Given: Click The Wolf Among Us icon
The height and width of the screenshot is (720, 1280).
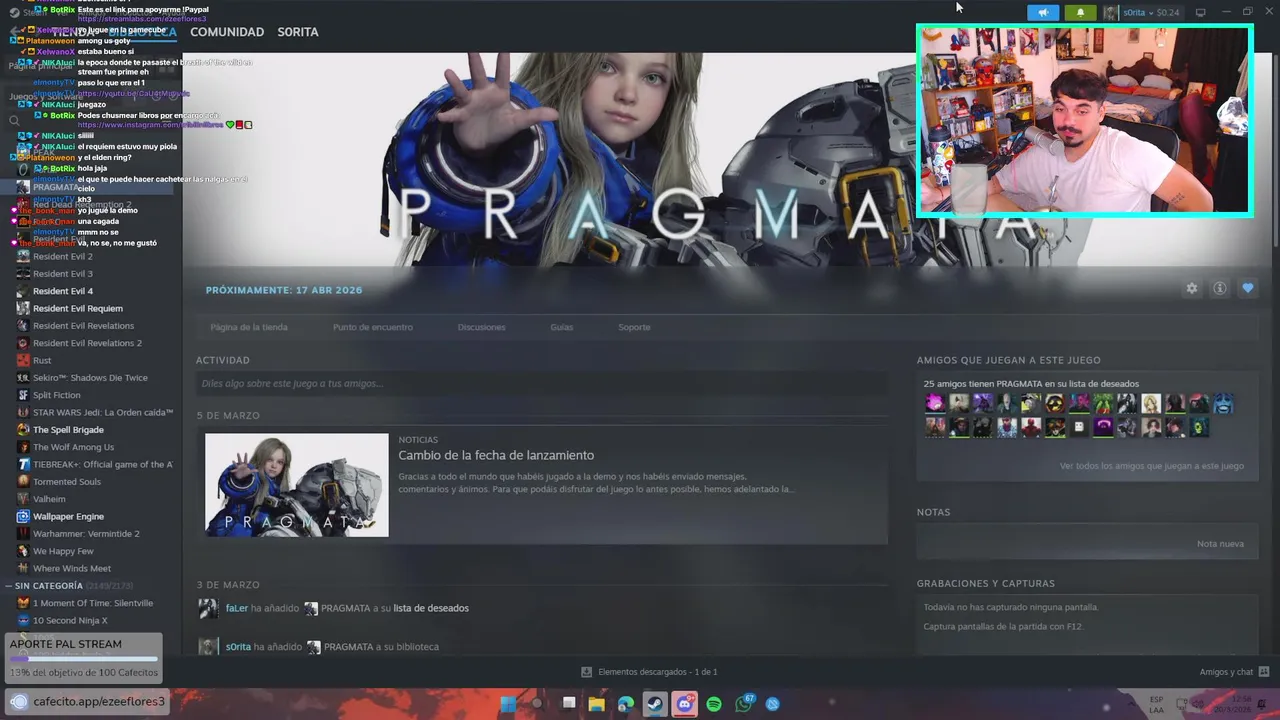Looking at the screenshot, I should point(23,447).
